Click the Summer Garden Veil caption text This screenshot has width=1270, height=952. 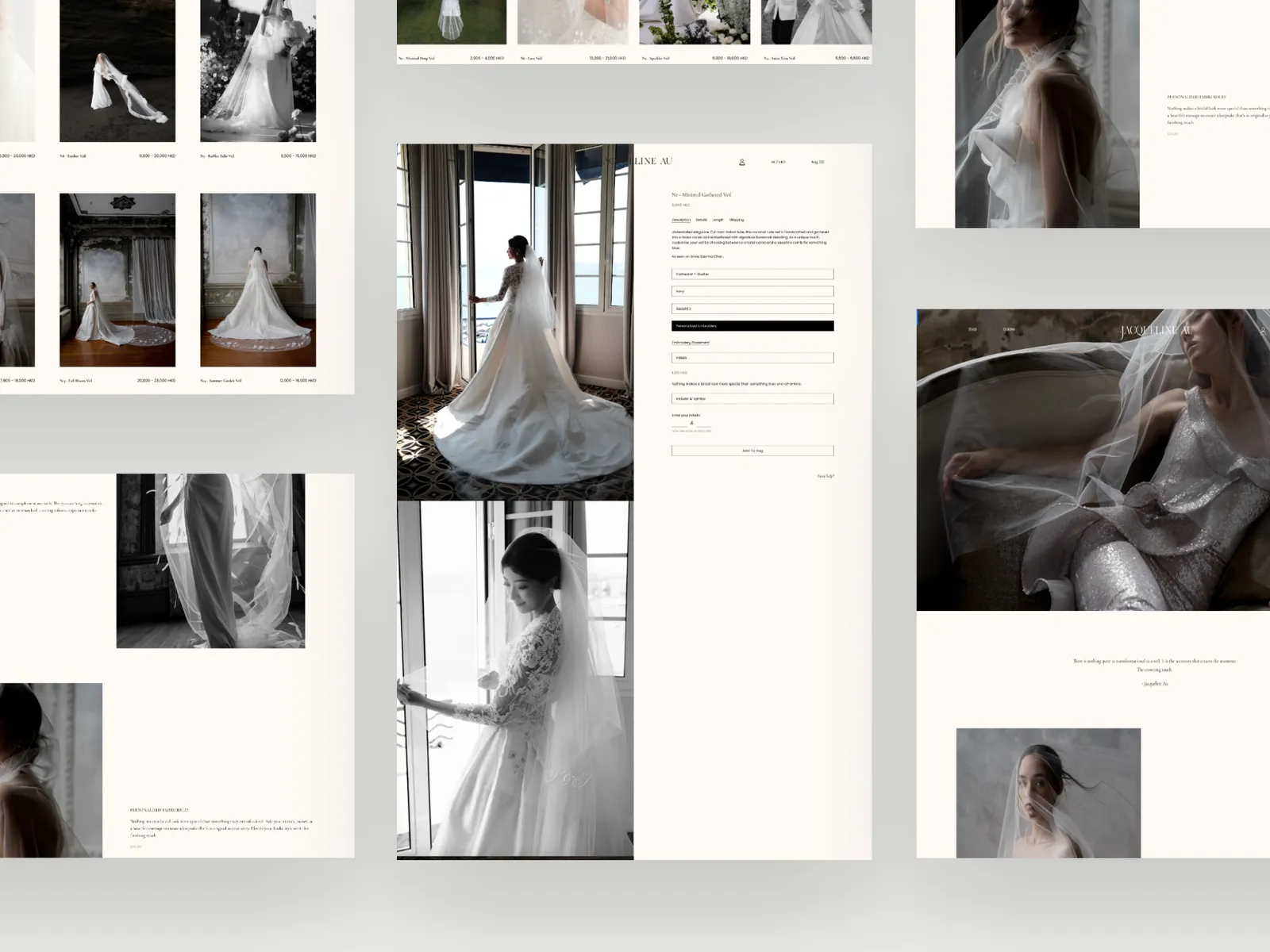tap(221, 381)
